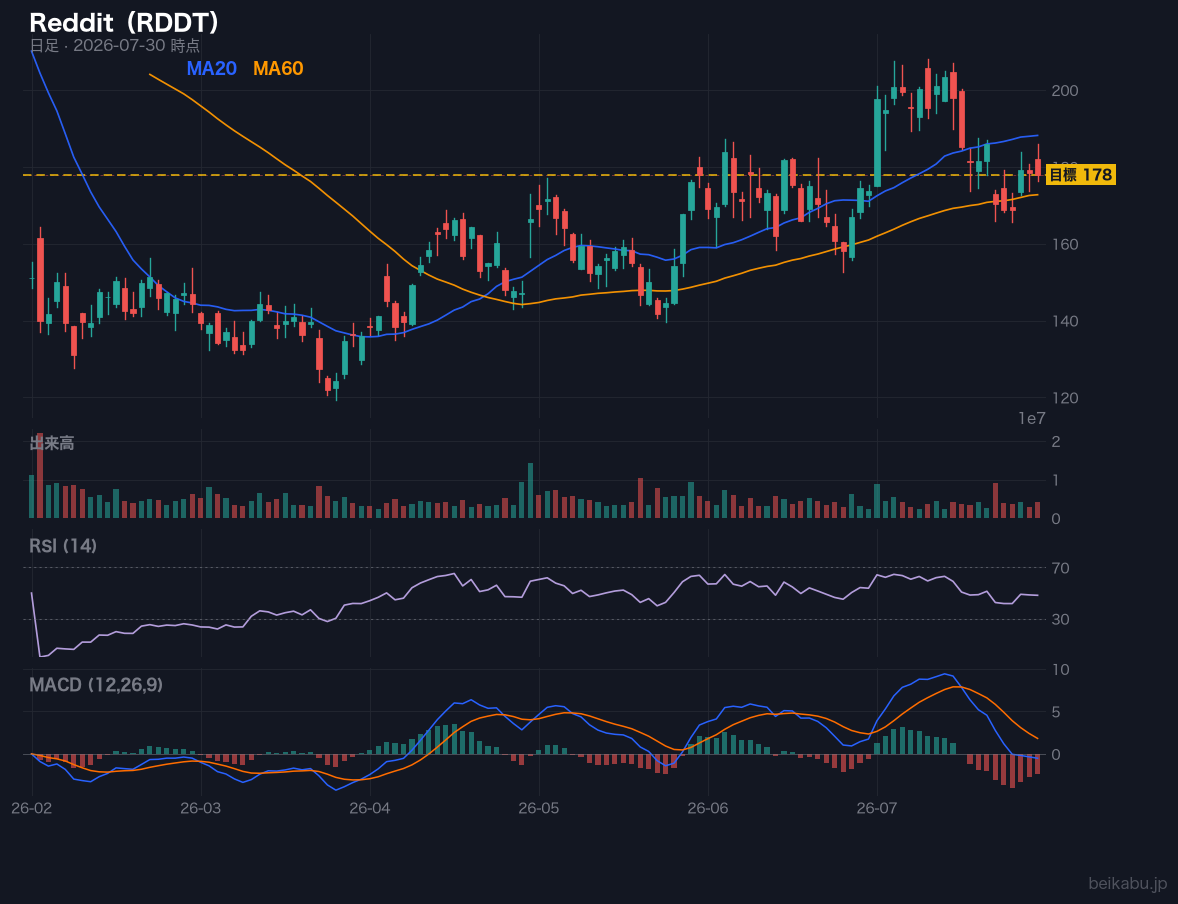The width and height of the screenshot is (1178, 904).
Task: Click the date subtitle 日足 · 2026-07-30 時点
Action: [114, 45]
